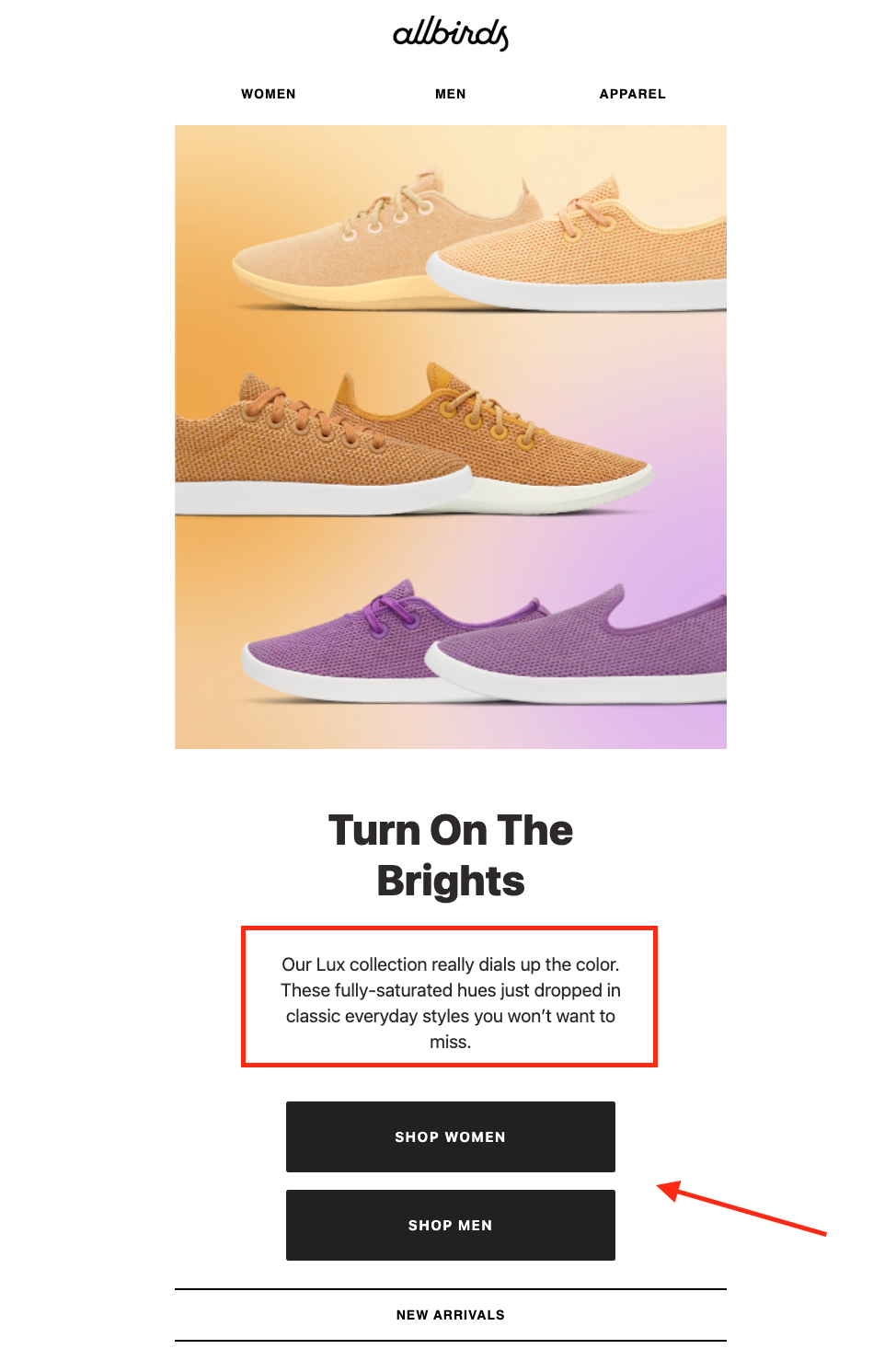Click the word "Brights" in the heading
This screenshot has width=896, height=1349.
(x=451, y=881)
